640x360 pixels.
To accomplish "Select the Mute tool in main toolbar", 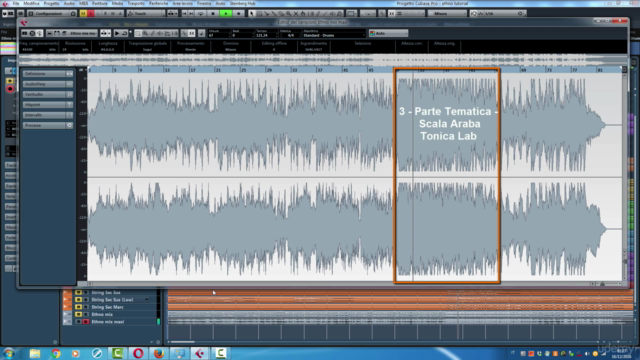I will 296,13.
